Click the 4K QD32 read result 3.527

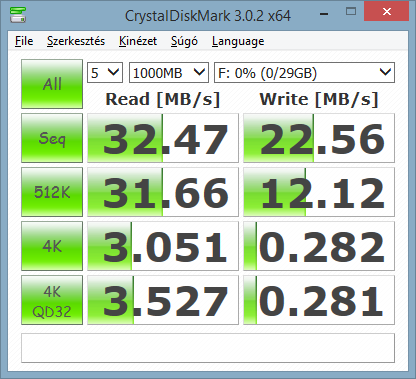[x=163, y=300]
